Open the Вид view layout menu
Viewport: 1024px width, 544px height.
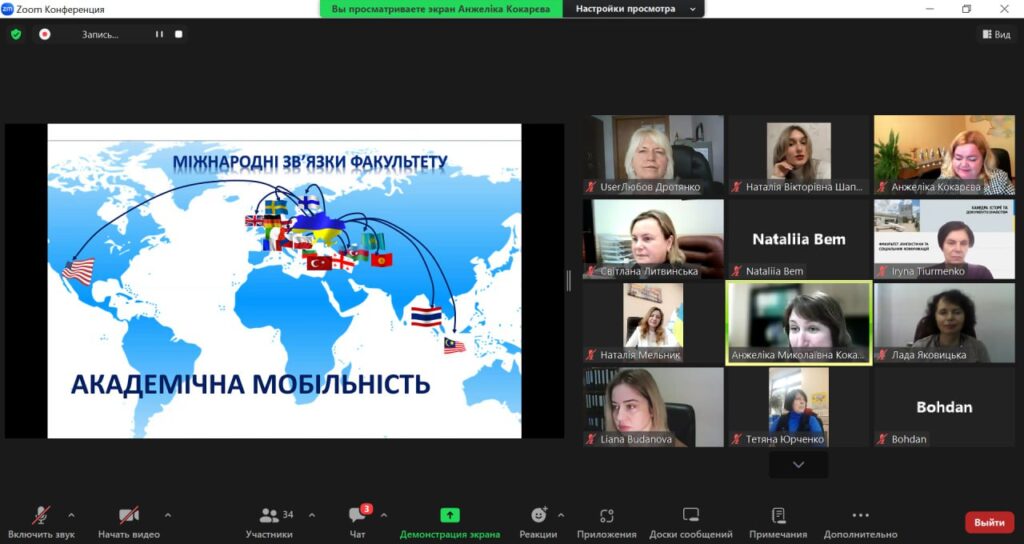click(x=996, y=34)
